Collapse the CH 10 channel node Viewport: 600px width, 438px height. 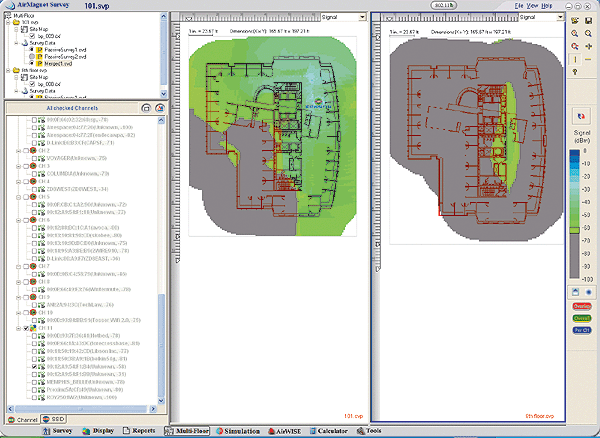coord(18,313)
